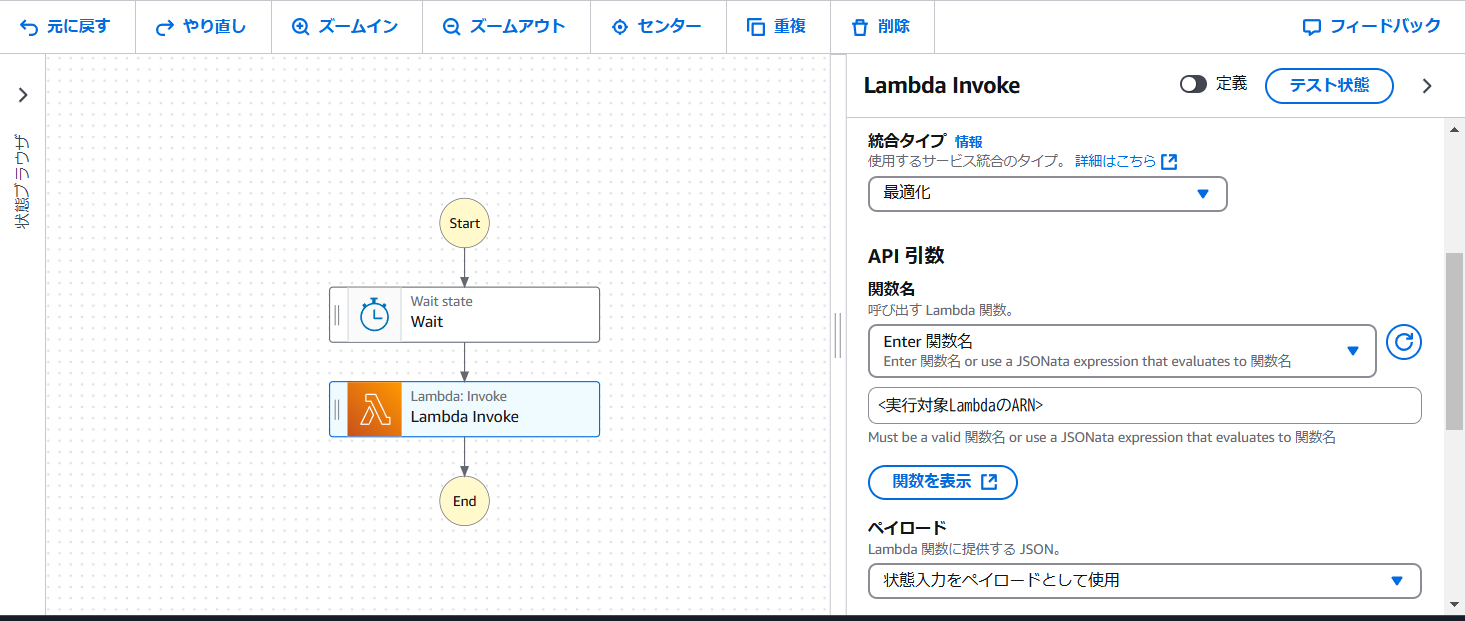
Task: Click the panel resize divider handle
Action: click(838, 335)
